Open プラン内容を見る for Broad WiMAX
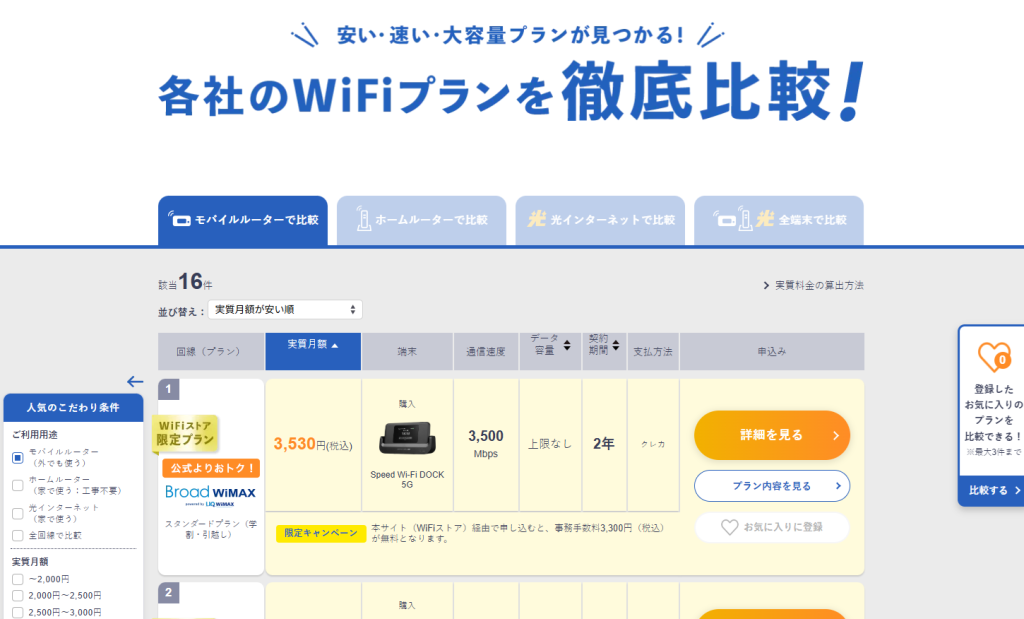This screenshot has width=1024, height=619. 771,486
